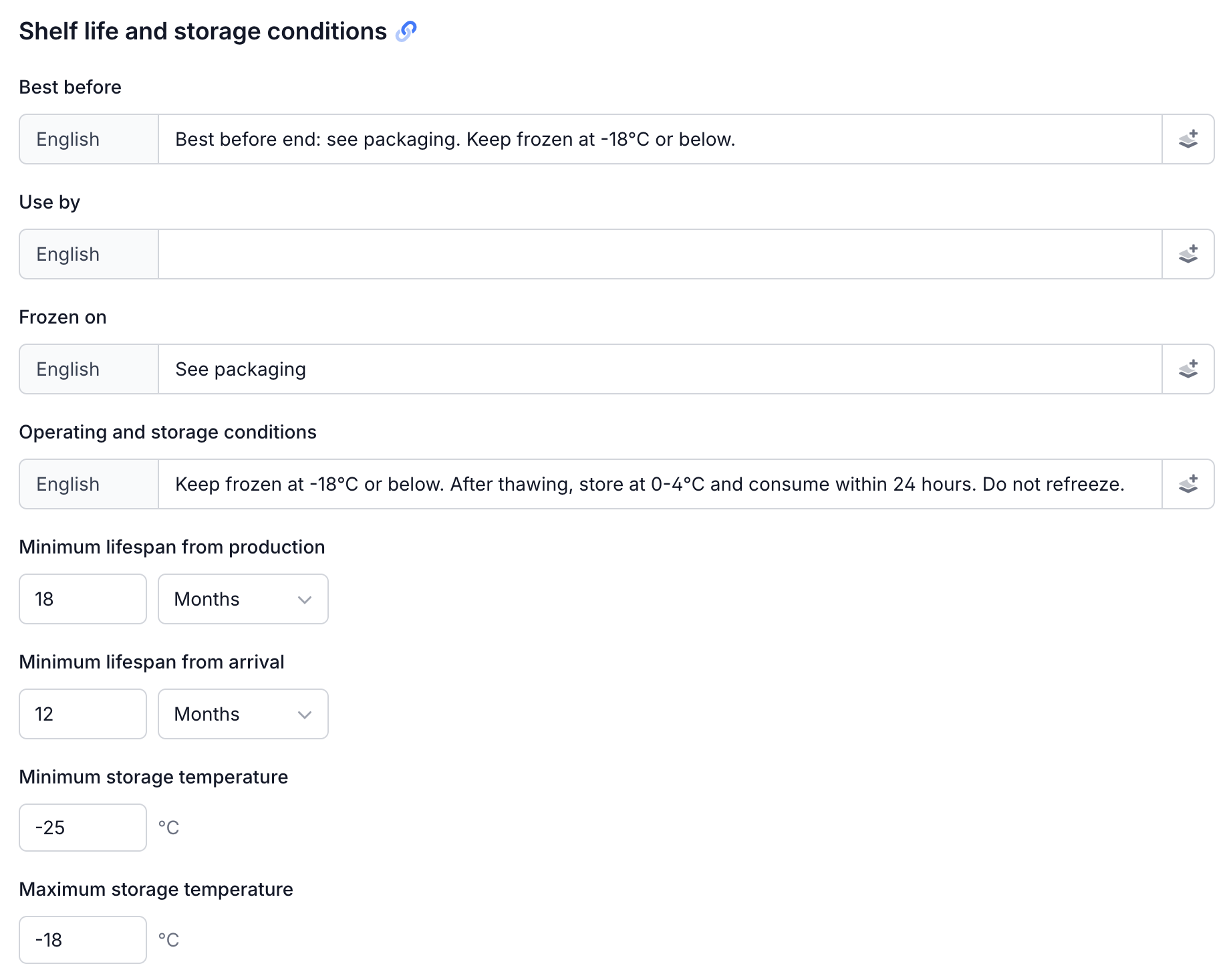
Task: Add a translation for the Use by field
Action: tap(1189, 253)
